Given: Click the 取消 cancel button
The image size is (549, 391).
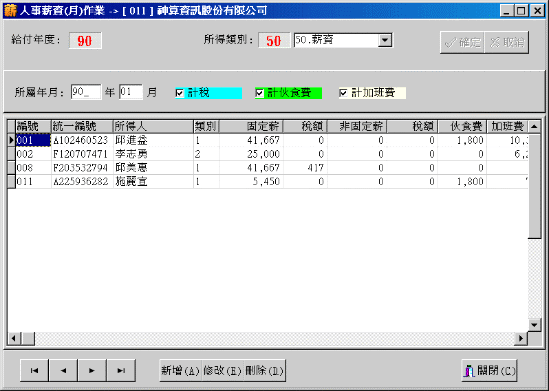Looking at the screenshot, I should pos(506,42).
